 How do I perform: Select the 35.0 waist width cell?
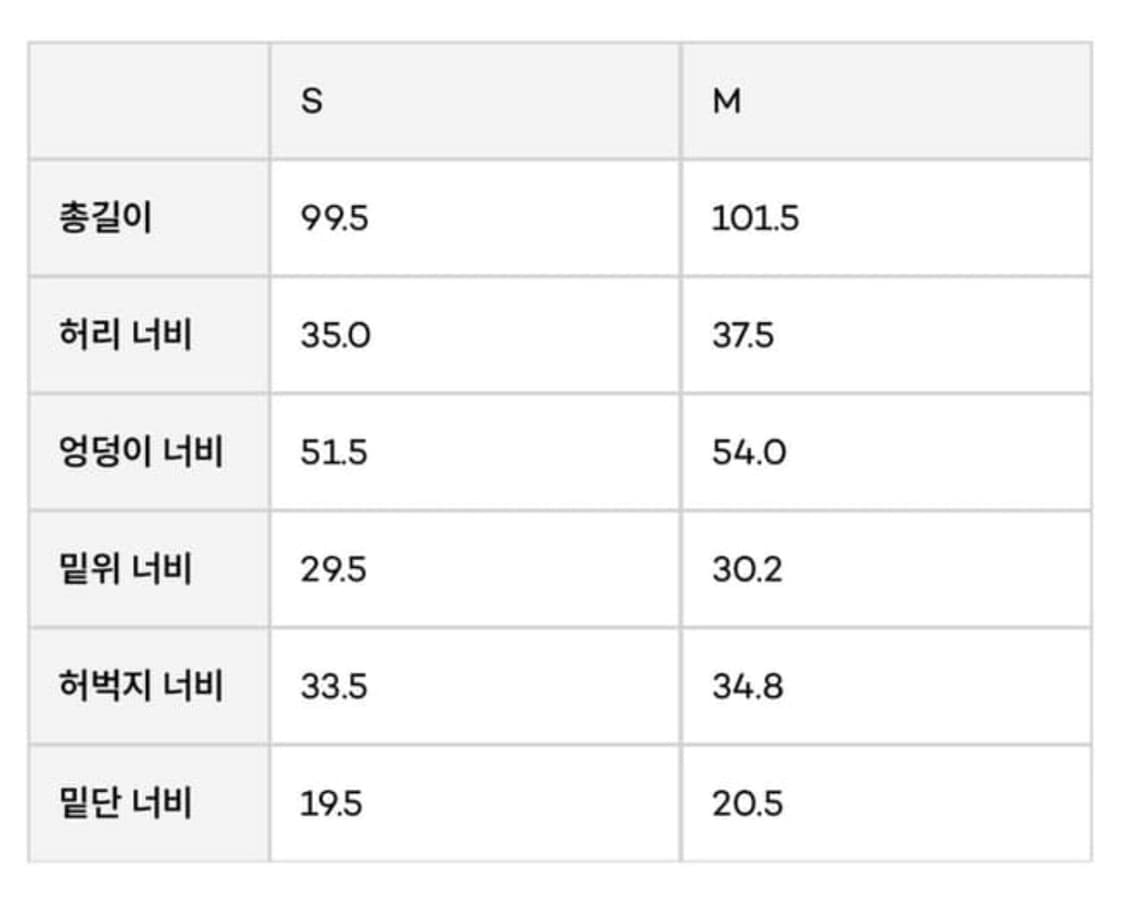coord(335,335)
